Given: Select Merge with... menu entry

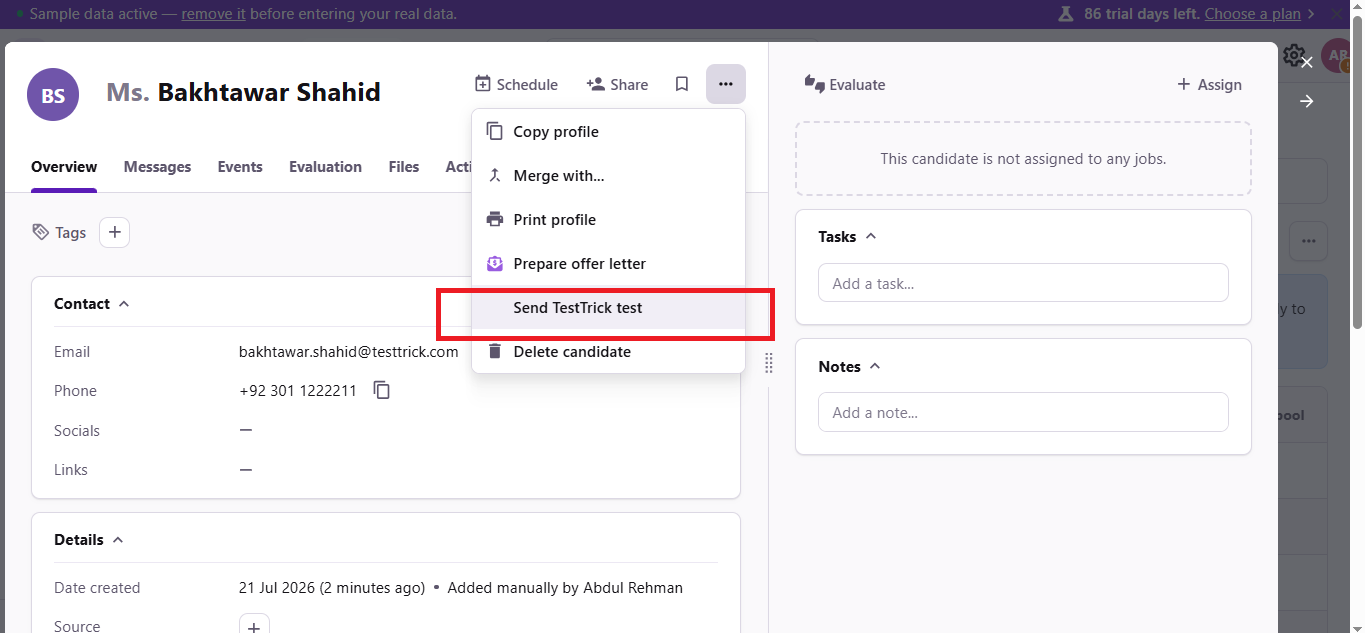Looking at the screenshot, I should pos(608,176).
